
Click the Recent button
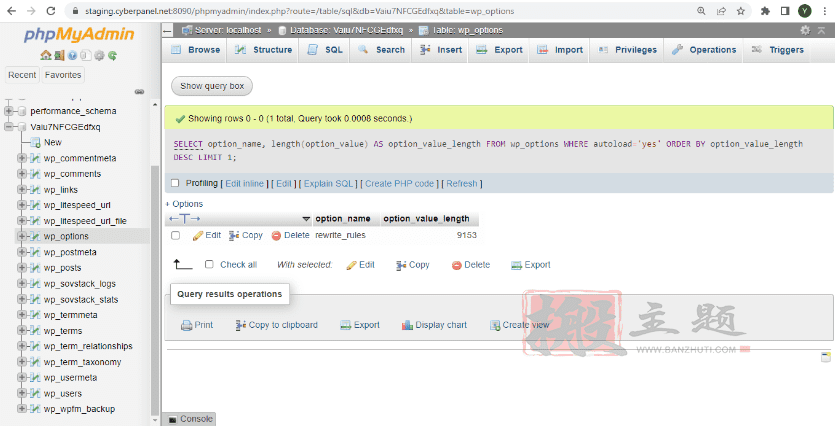22,75
